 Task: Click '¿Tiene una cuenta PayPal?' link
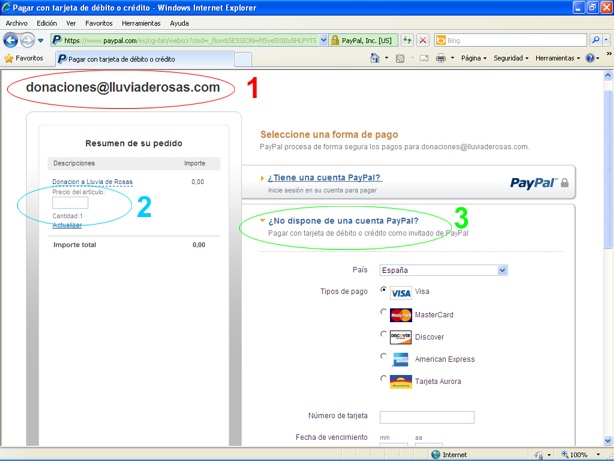(x=325, y=177)
